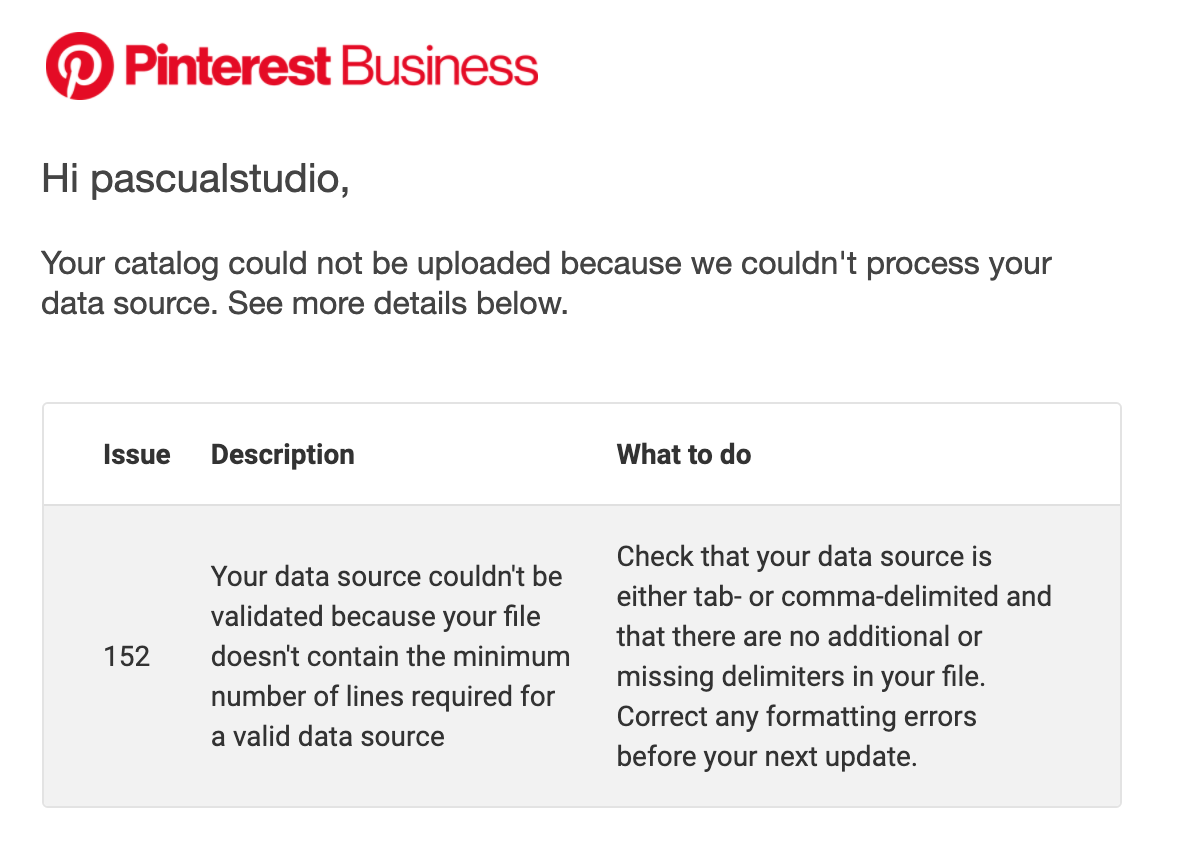This screenshot has width=1180, height=864.
Task: Click the Check that your data source line
Action: [x=803, y=556]
